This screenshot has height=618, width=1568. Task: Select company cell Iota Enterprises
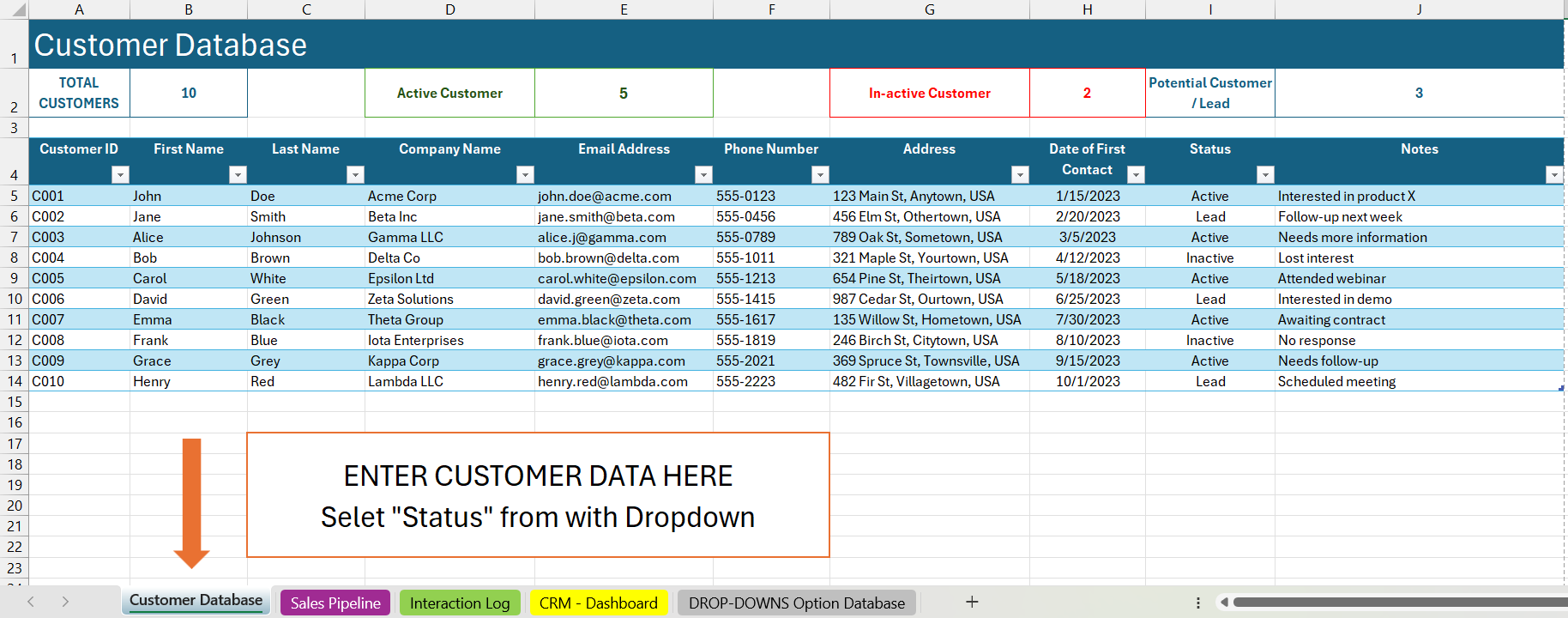pos(450,340)
